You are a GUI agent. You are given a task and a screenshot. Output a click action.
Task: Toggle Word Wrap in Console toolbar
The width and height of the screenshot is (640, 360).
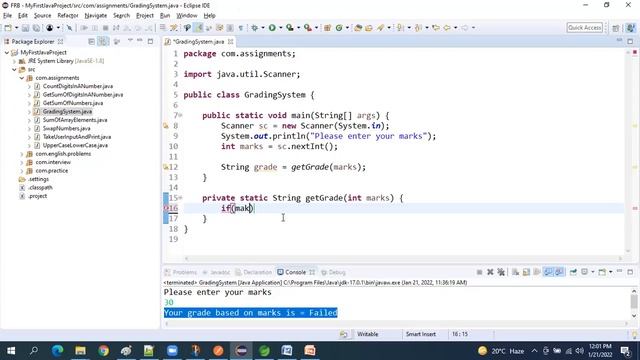(x=537, y=272)
